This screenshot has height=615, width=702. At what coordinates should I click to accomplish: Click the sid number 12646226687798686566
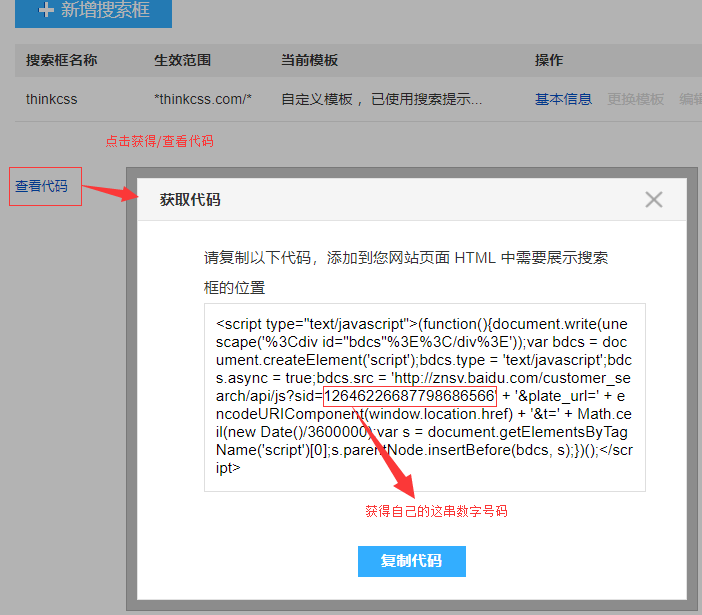(x=409, y=396)
